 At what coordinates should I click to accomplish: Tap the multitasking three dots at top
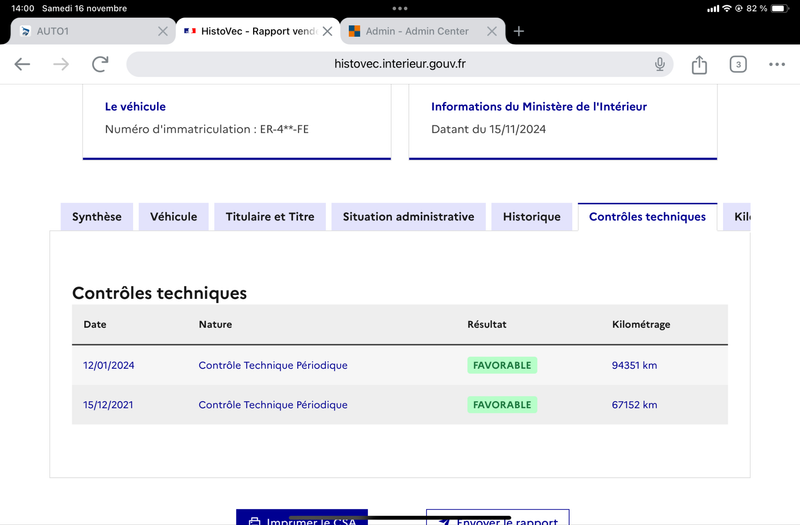coord(400,8)
